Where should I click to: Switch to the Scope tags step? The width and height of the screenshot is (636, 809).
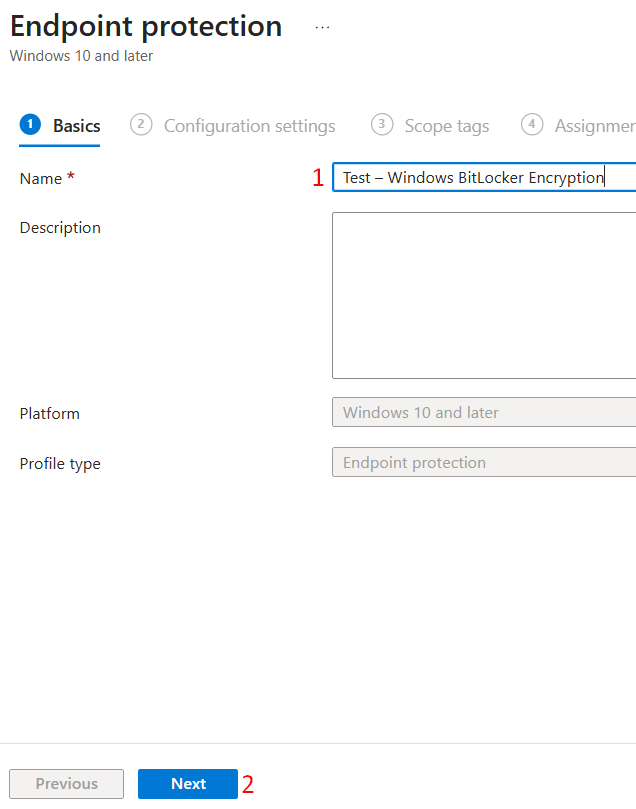click(446, 125)
